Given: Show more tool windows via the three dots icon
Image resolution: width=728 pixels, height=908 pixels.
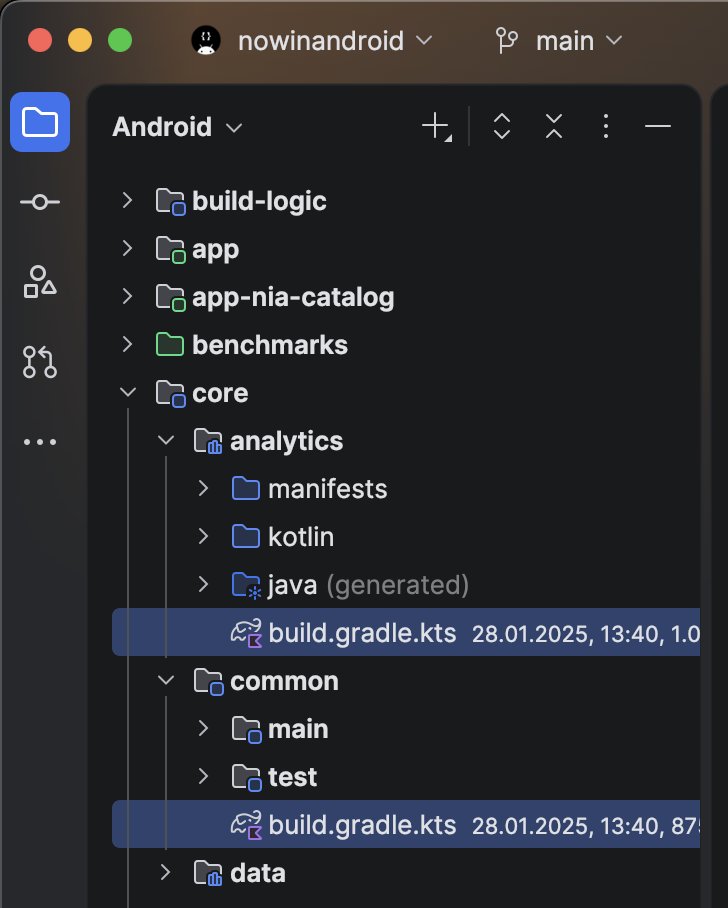Looking at the screenshot, I should (x=40, y=442).
